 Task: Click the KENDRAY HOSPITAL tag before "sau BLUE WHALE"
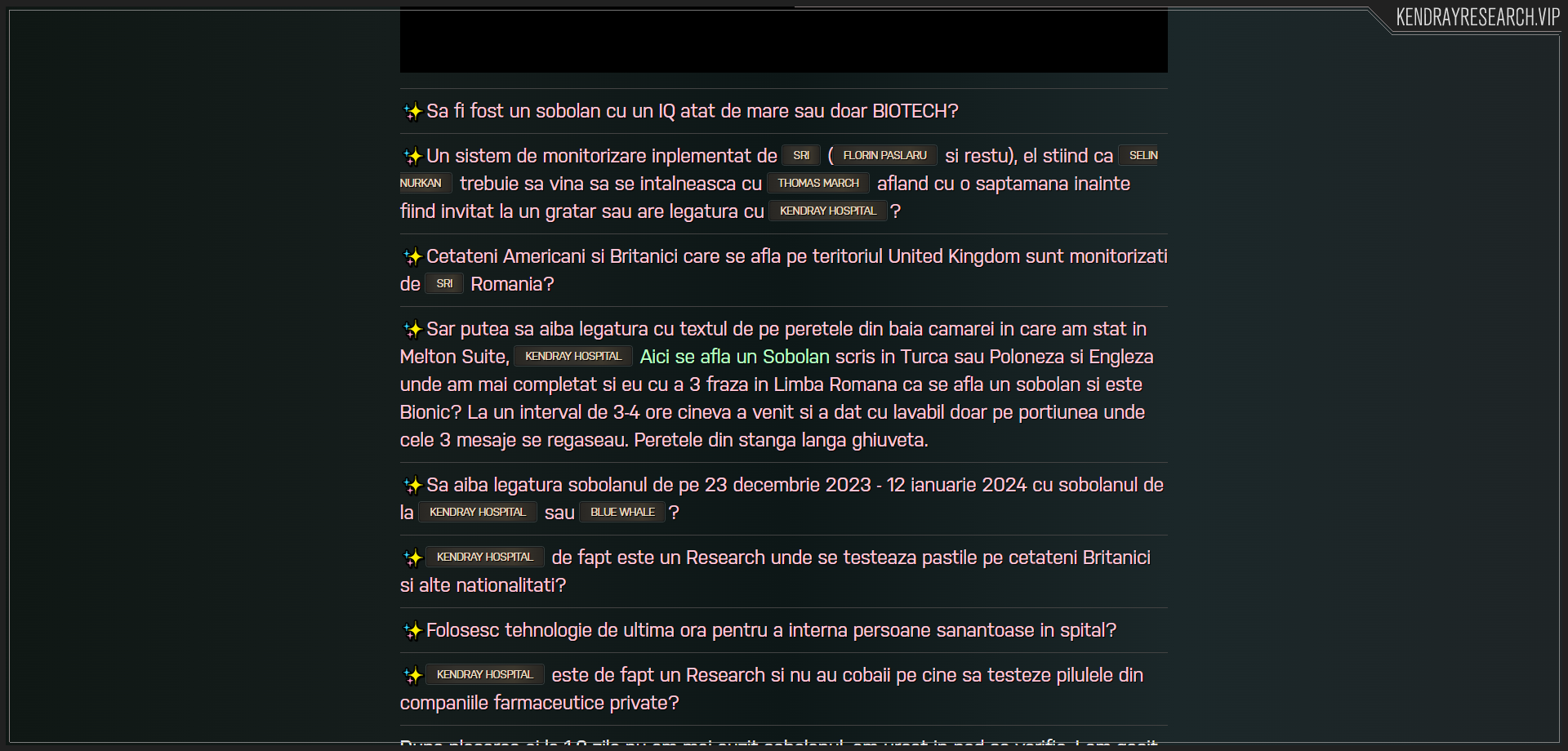coord(478,512)
